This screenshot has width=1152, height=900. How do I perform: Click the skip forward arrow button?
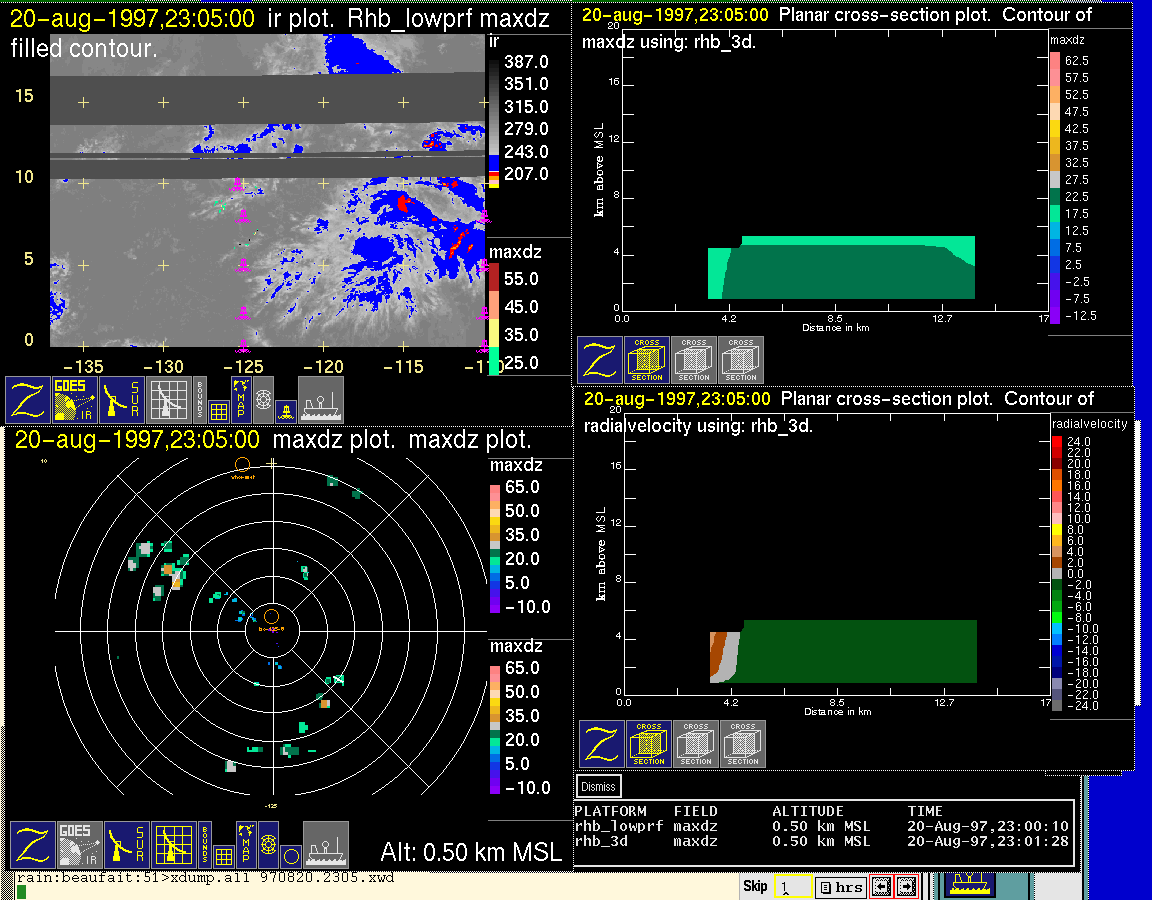(x=906, y=886)
